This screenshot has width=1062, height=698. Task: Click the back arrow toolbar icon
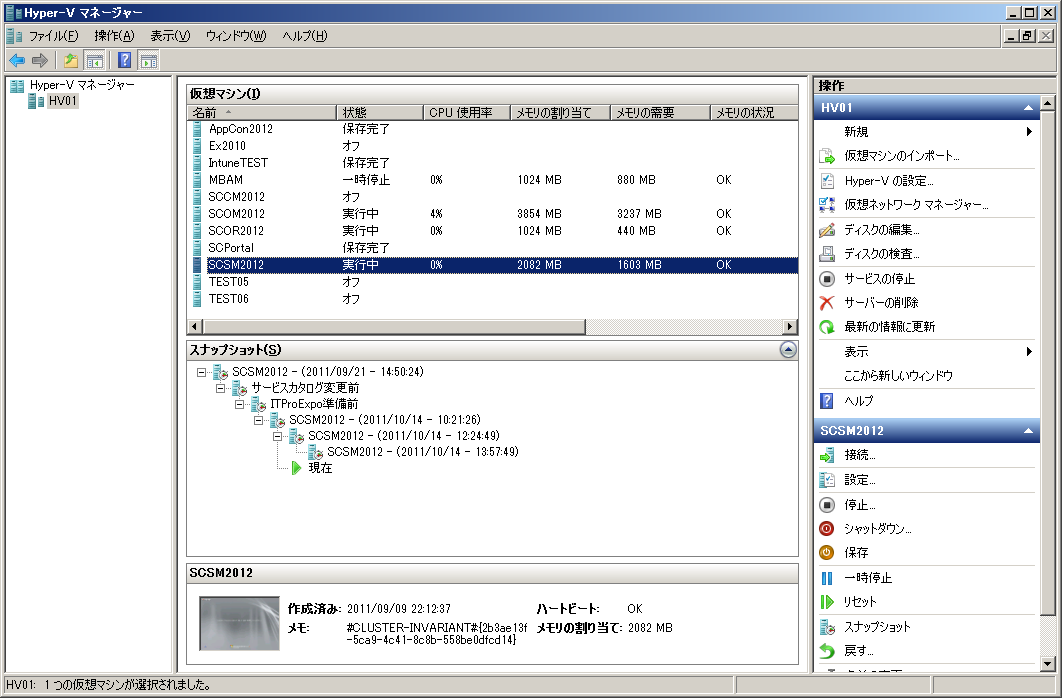pyautogui.click(x=17, y=60)
